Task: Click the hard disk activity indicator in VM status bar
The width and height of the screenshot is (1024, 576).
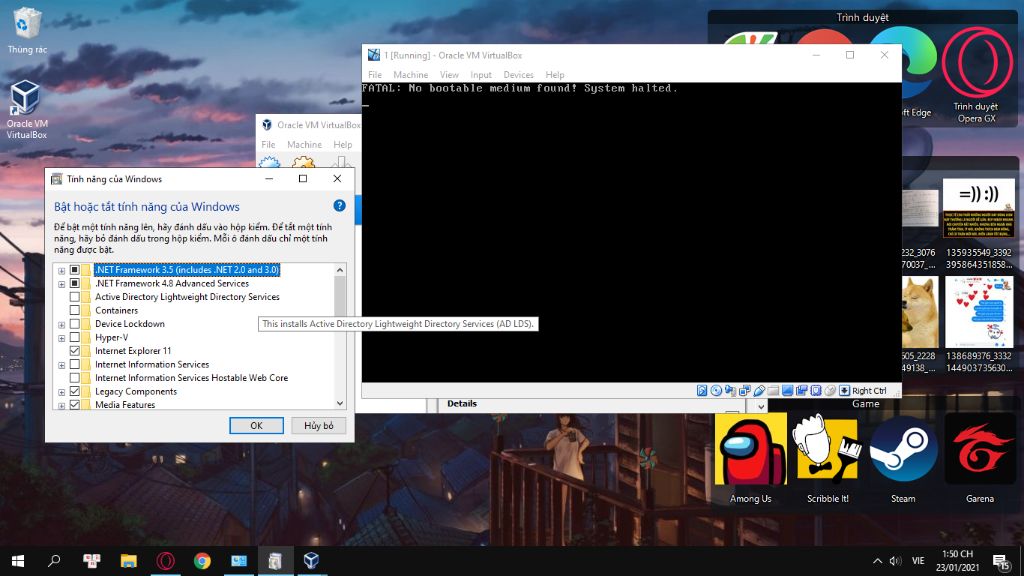Action: [702, 391]
